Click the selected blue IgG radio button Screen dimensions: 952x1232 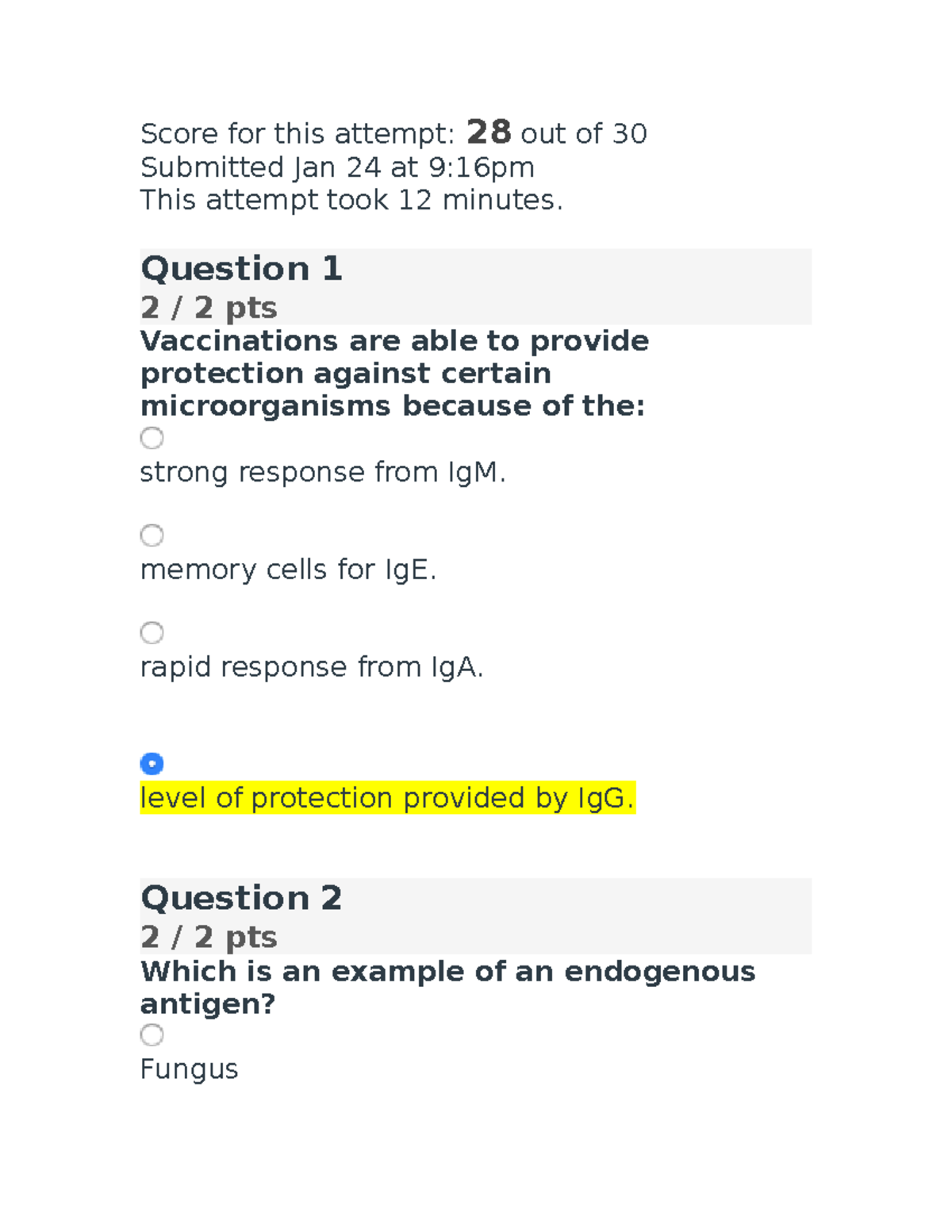[x=152, y=764]
